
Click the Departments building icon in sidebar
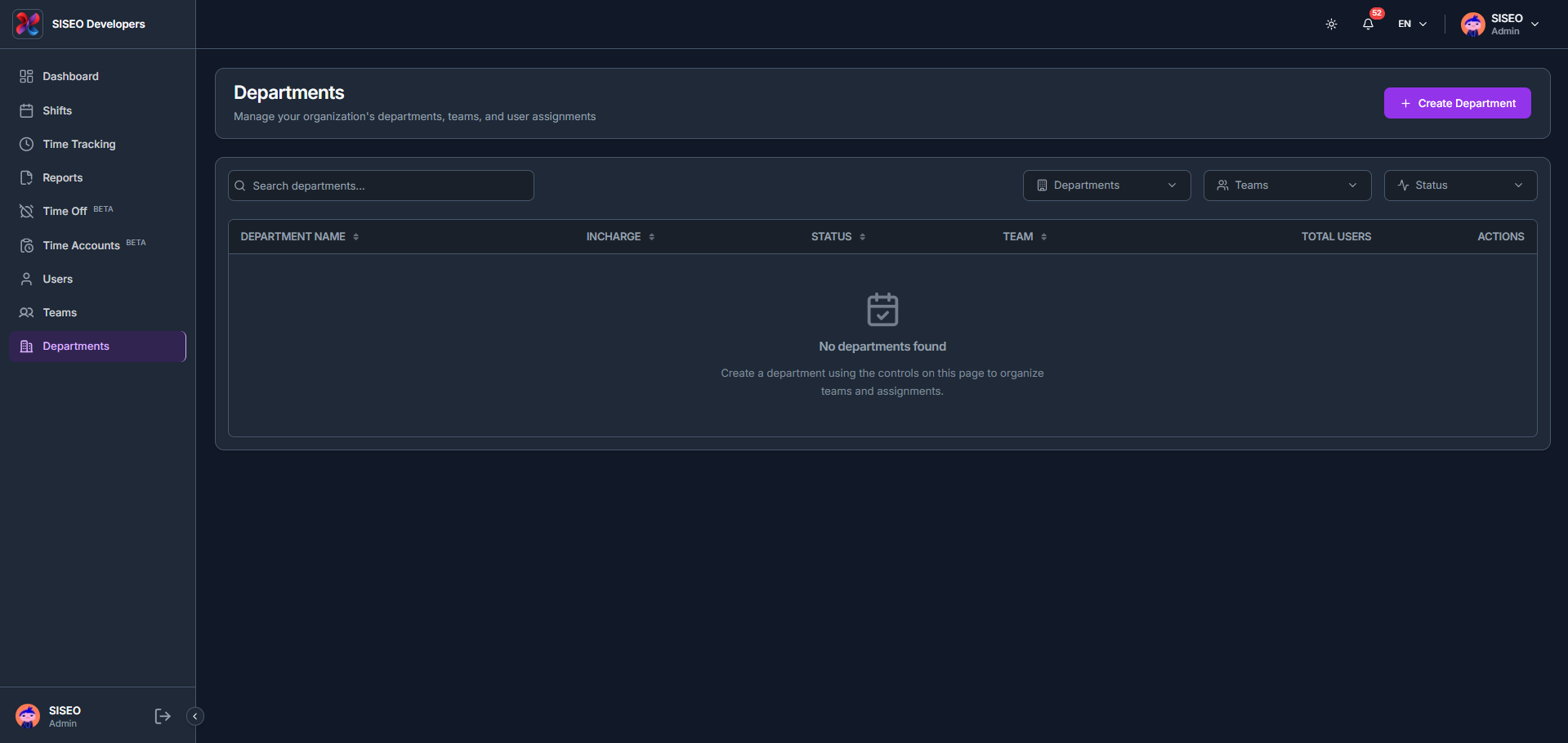pyautogui.click(x=26, y=346)
